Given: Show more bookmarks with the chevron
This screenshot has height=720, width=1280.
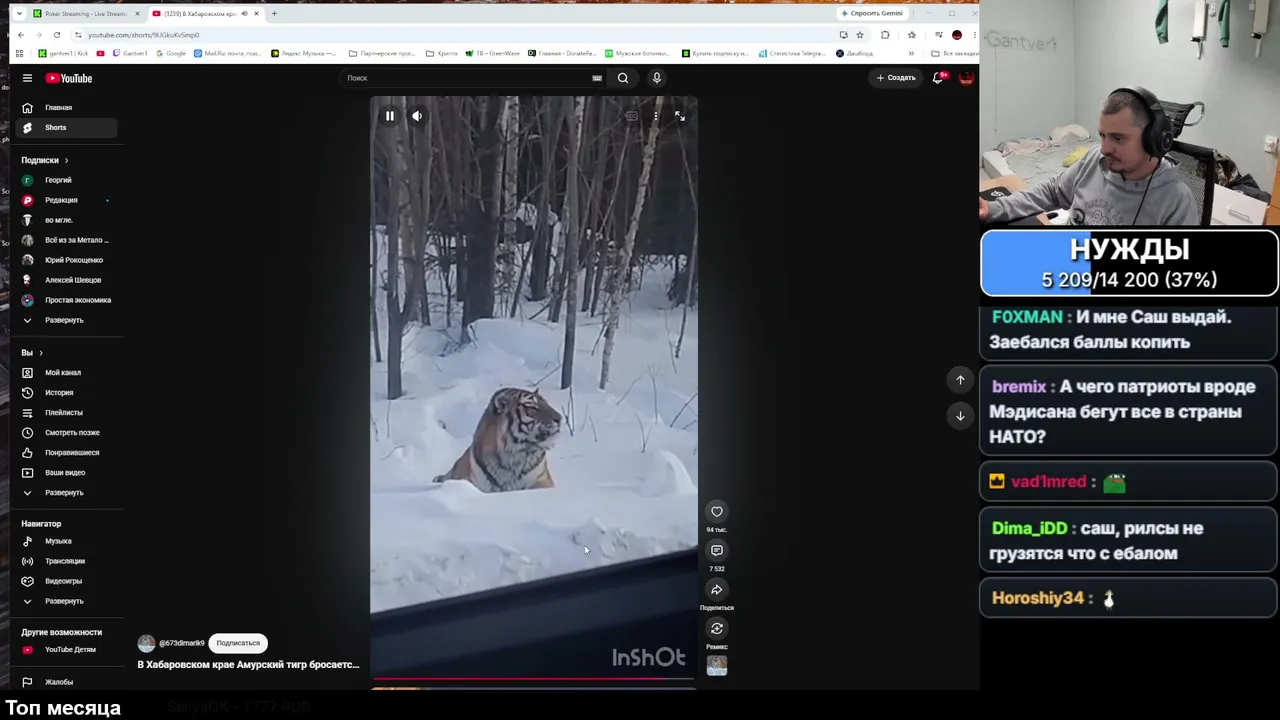Looking at the screenshot, I should pyautogui.click(x=911, y=53).
